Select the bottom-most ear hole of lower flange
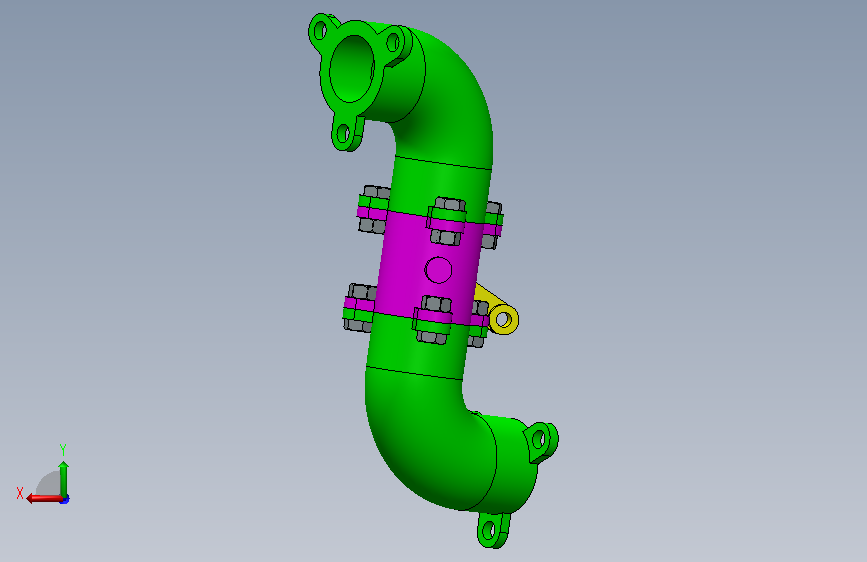The width and height of the screenshot is (867, 562). point(489,532)
